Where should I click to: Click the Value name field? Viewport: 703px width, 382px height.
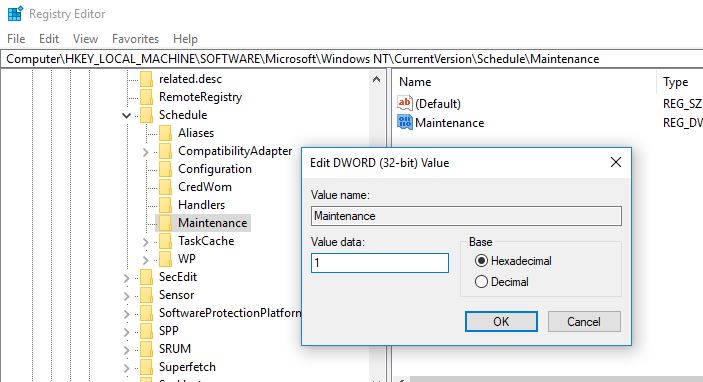(466, 216)
